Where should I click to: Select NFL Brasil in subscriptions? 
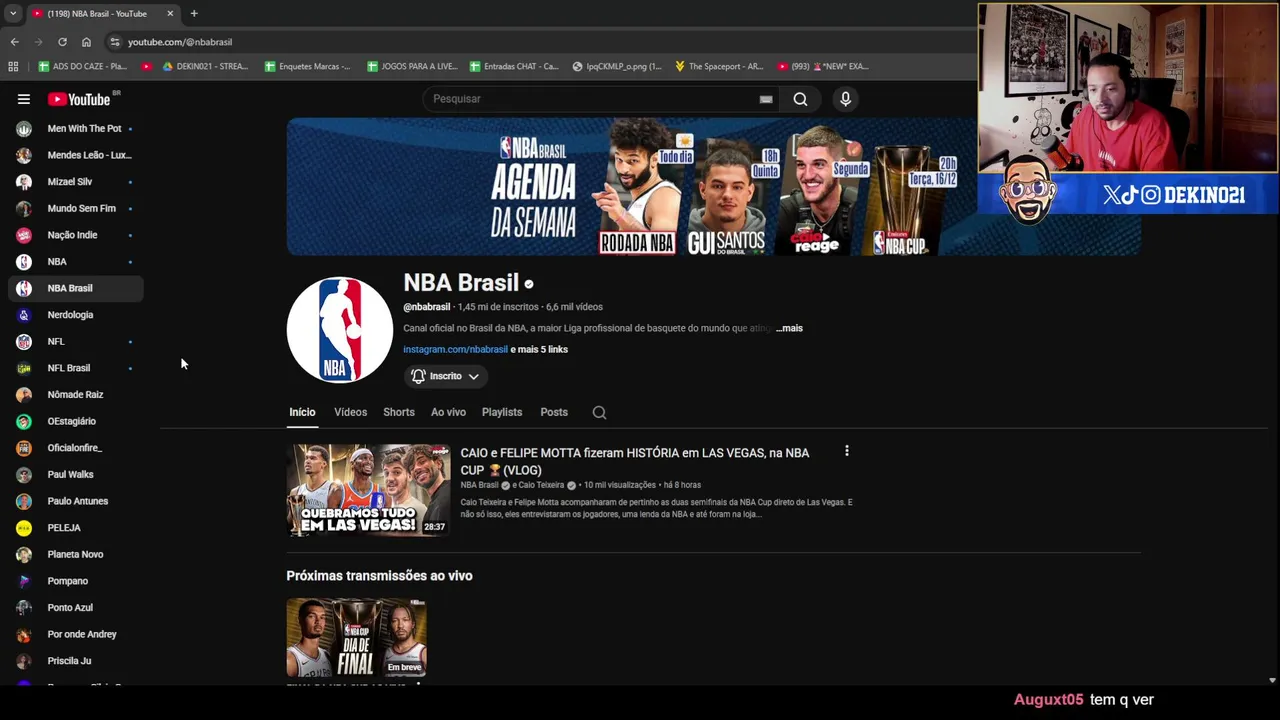(x=76, y=368)
